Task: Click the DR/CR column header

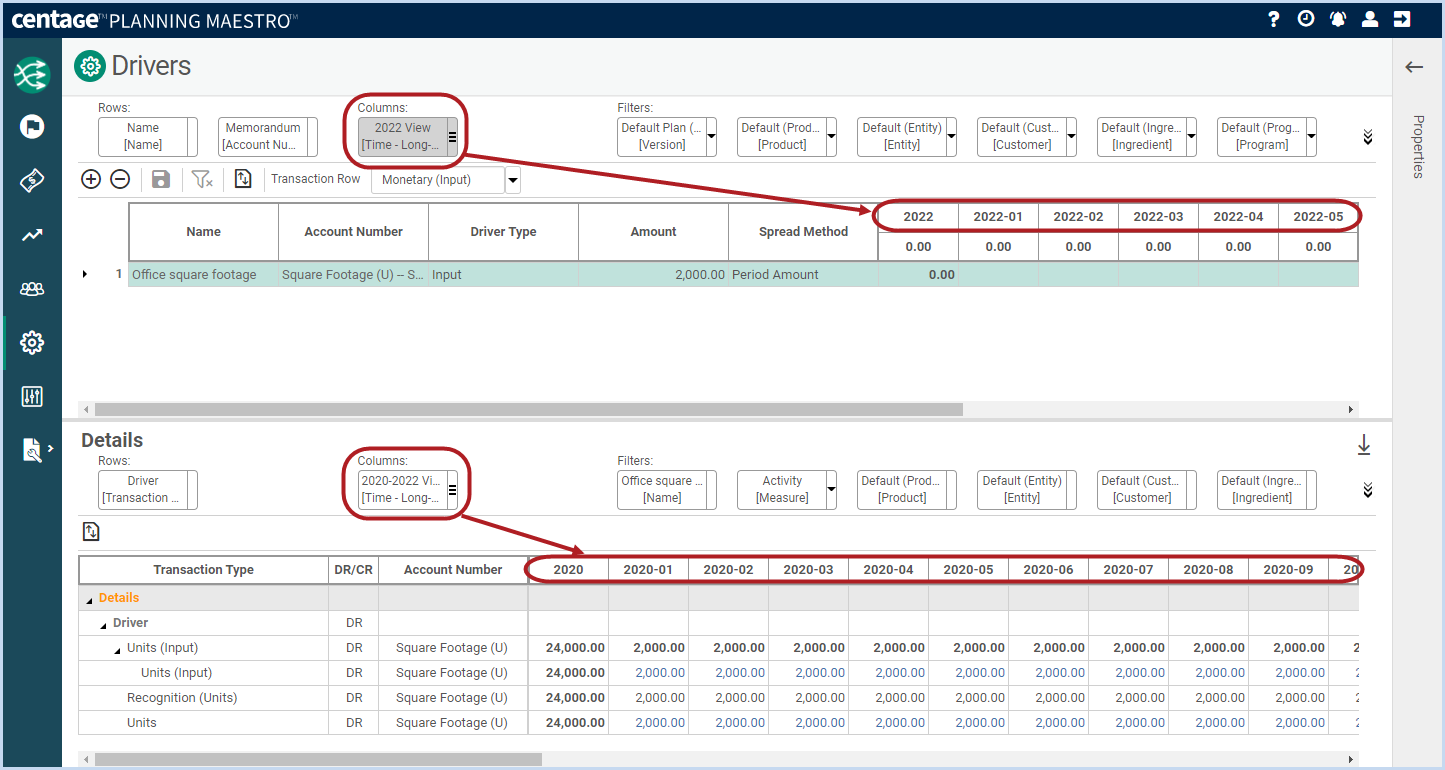Action: pos(353,570)
